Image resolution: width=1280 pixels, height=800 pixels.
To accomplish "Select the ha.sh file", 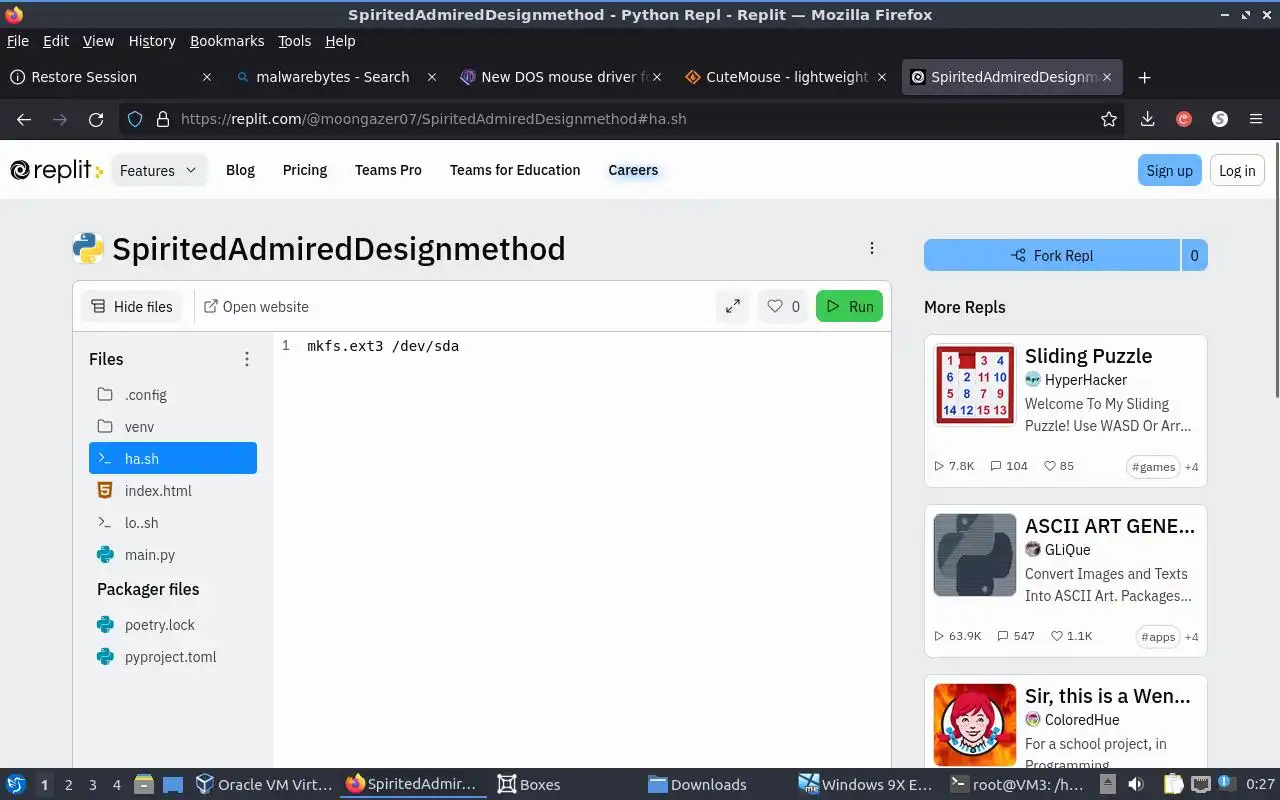I will pos(173,459).
